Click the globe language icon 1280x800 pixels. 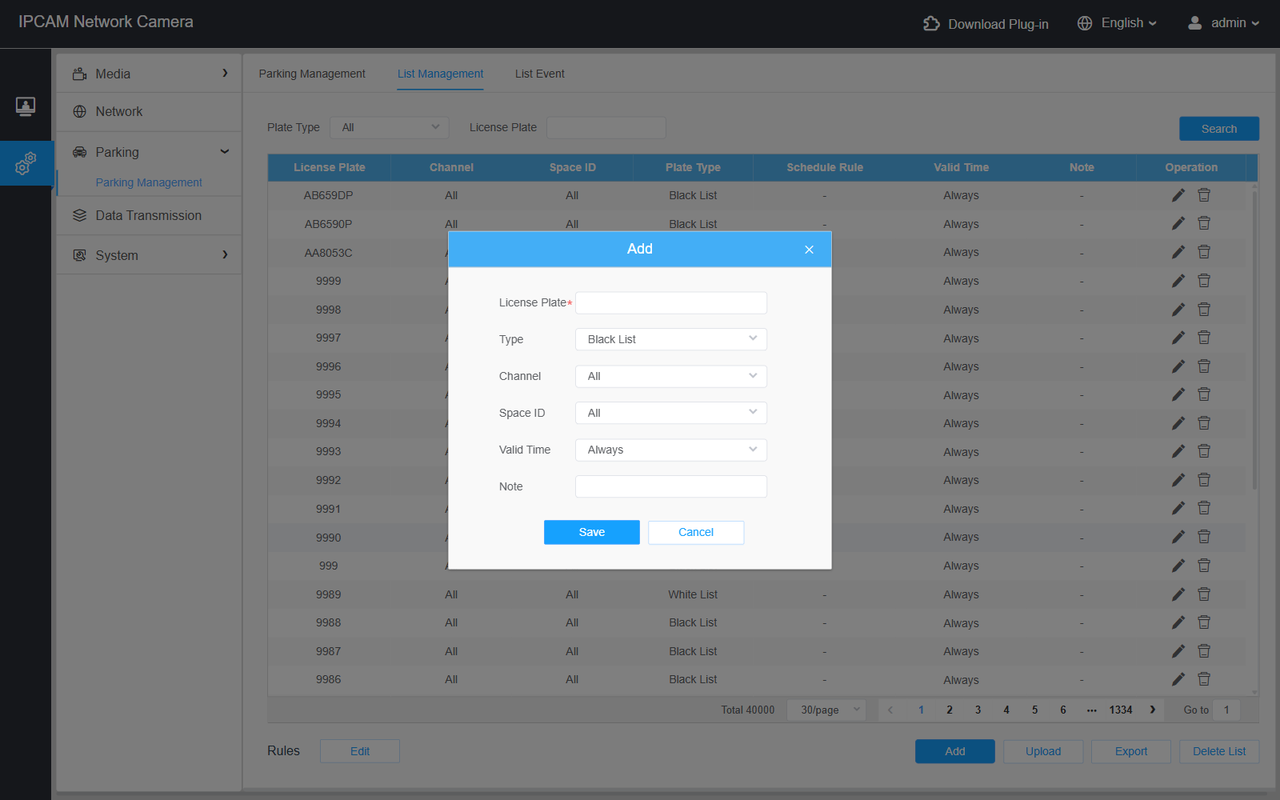1085,23
